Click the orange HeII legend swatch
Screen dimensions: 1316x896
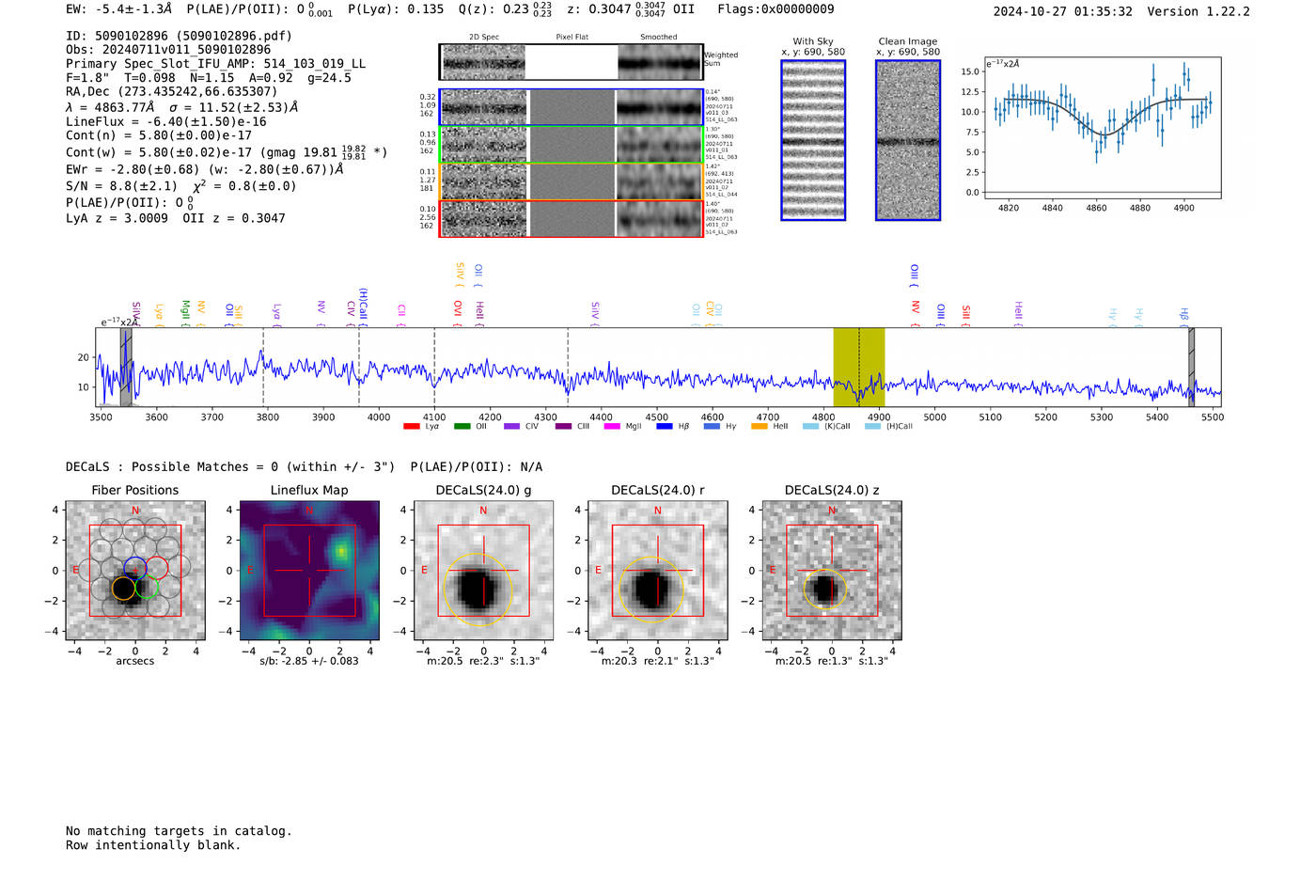(760, 427)
